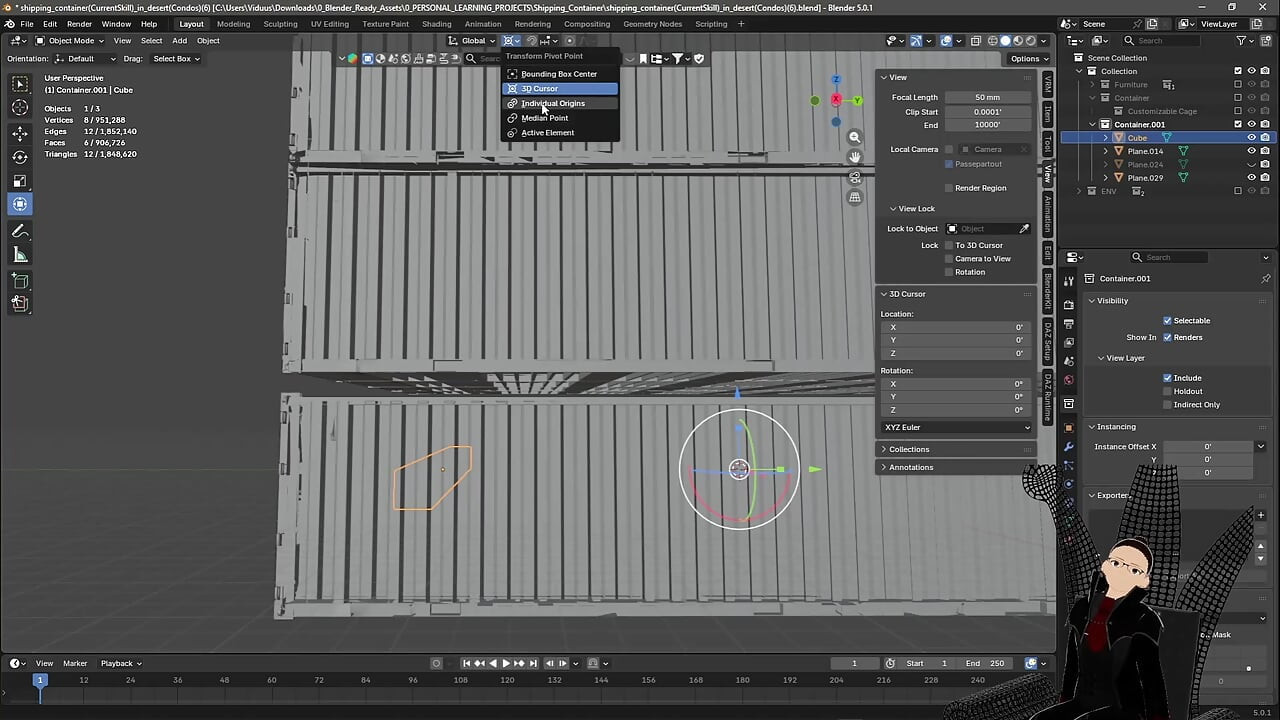Click the Focal Length value field
1280x720 pixels.
(987, 98)
